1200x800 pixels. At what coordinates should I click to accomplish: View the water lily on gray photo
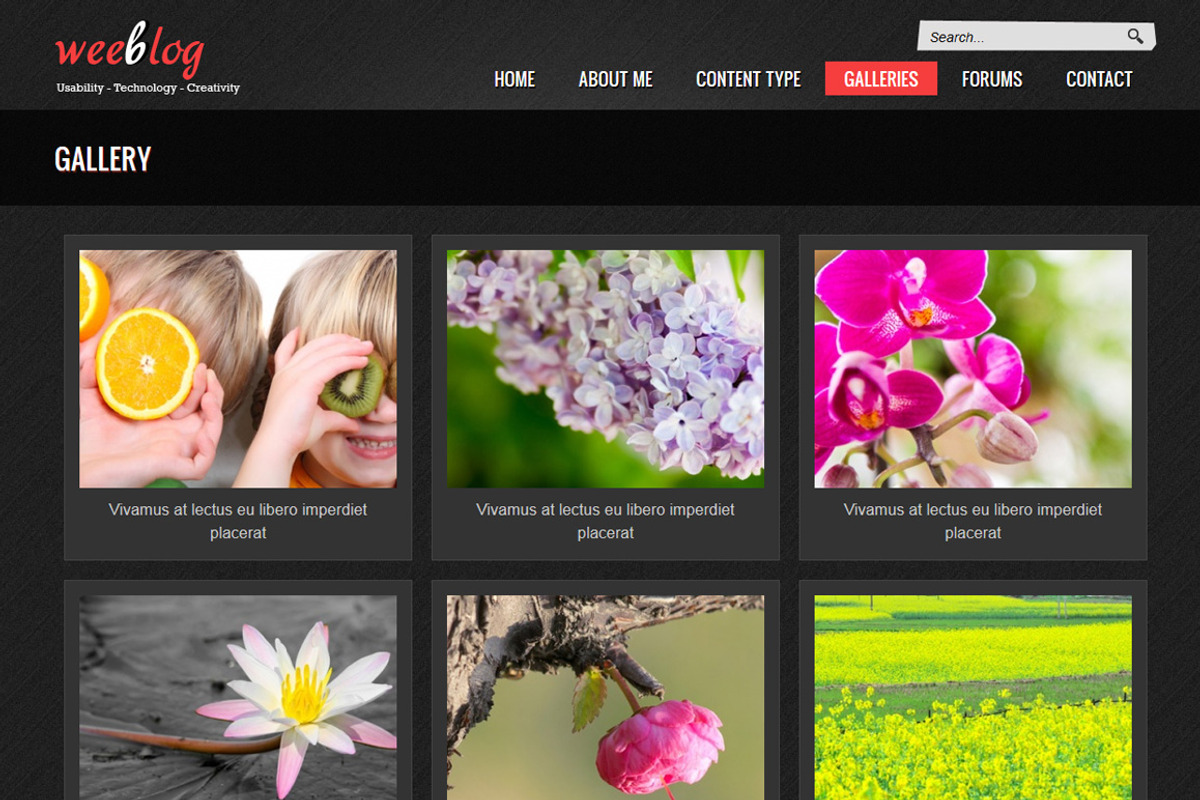238,698
